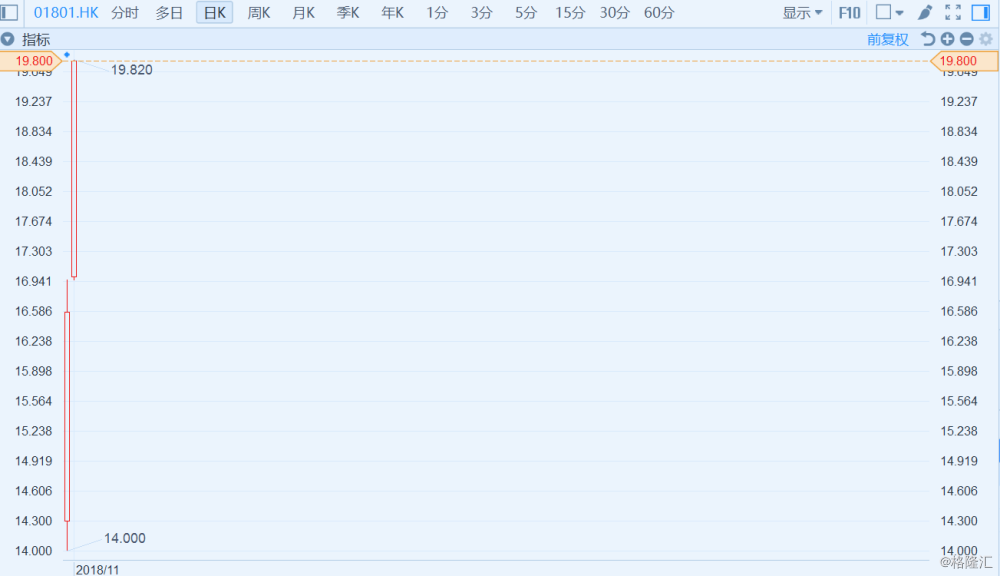
Task: Switch to the 分时 tab
Action: coord(125,13)
